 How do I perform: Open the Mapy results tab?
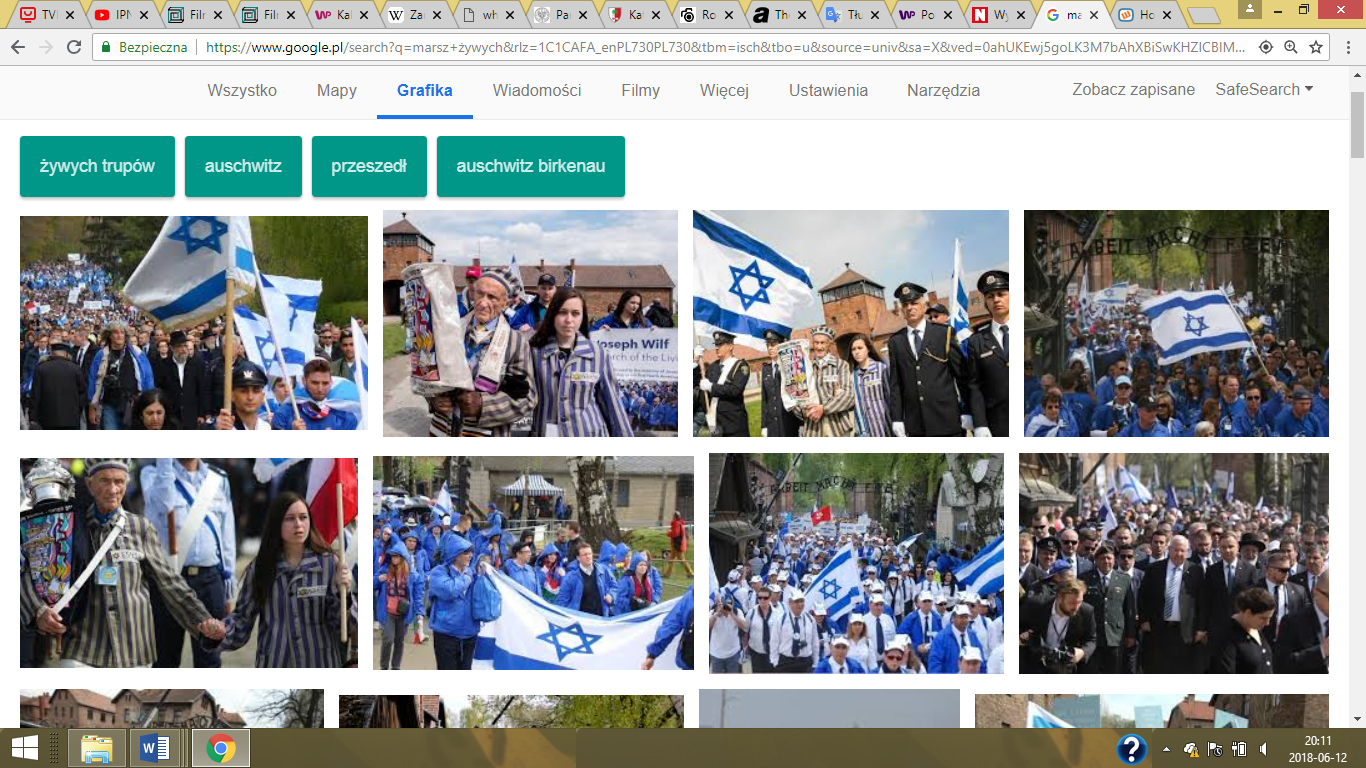click(337, 90)
